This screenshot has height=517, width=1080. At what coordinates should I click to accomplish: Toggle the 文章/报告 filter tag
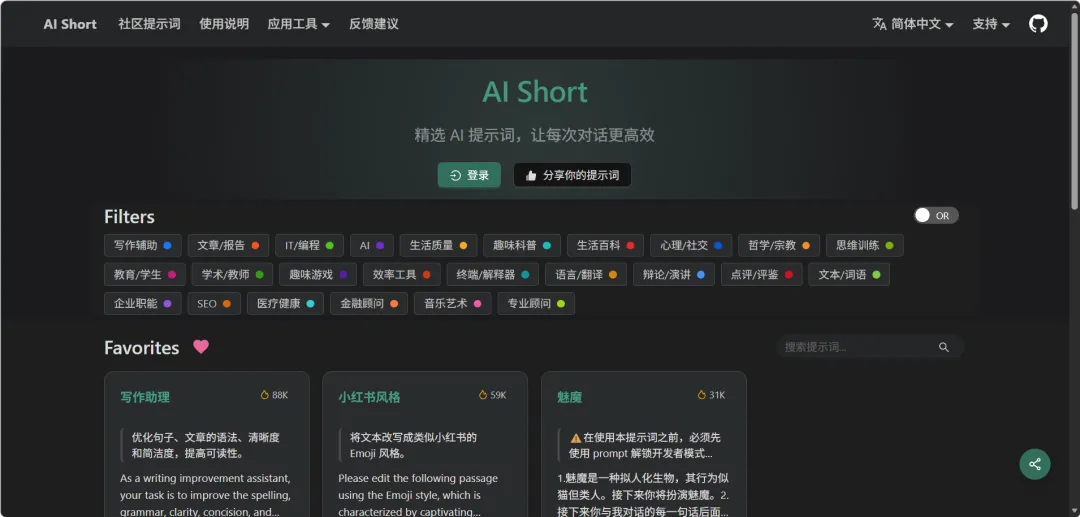(x=228, y=245)
